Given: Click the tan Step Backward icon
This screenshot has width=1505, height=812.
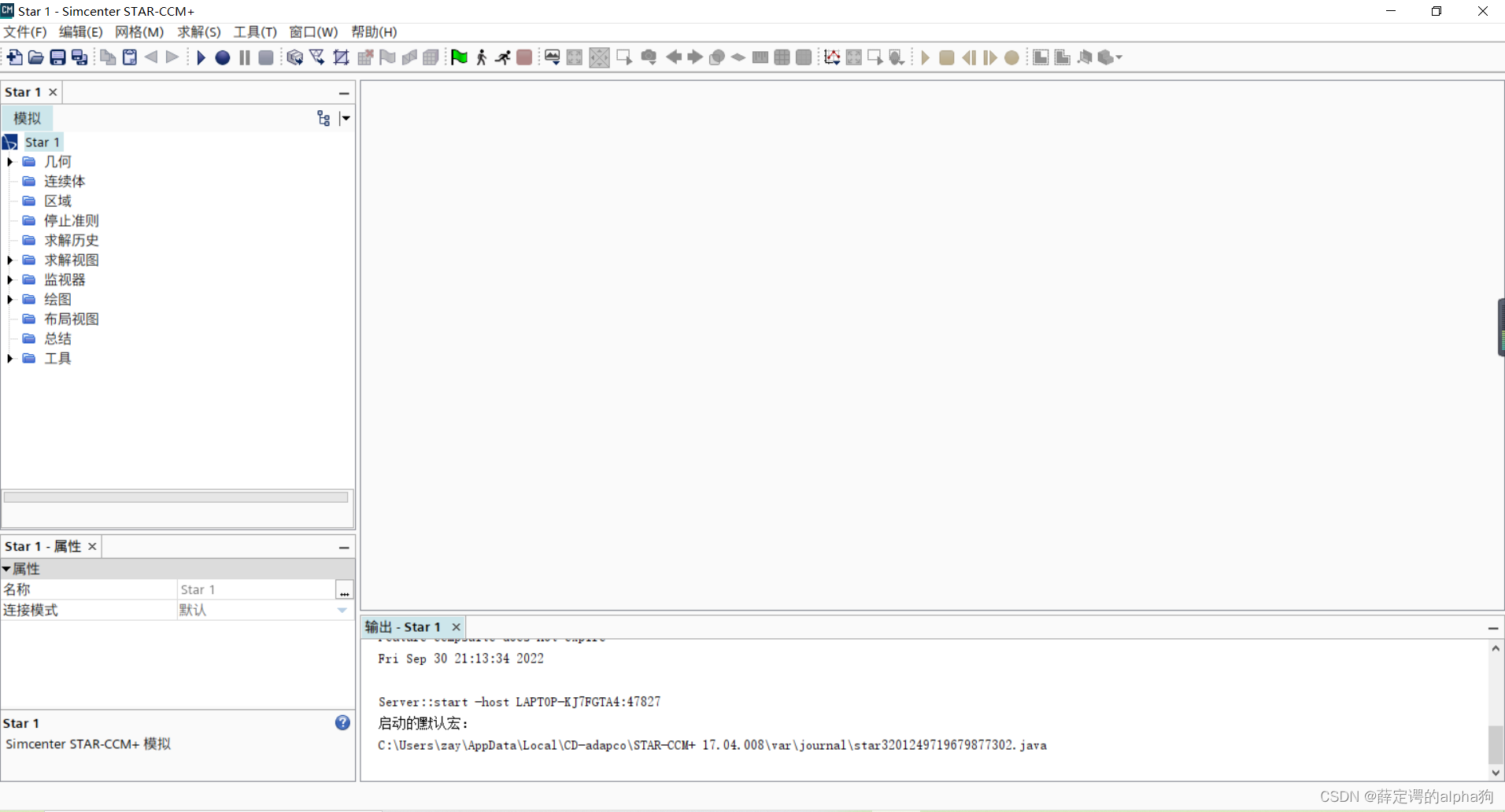Looking at the screenshot, I should [969, 57].
